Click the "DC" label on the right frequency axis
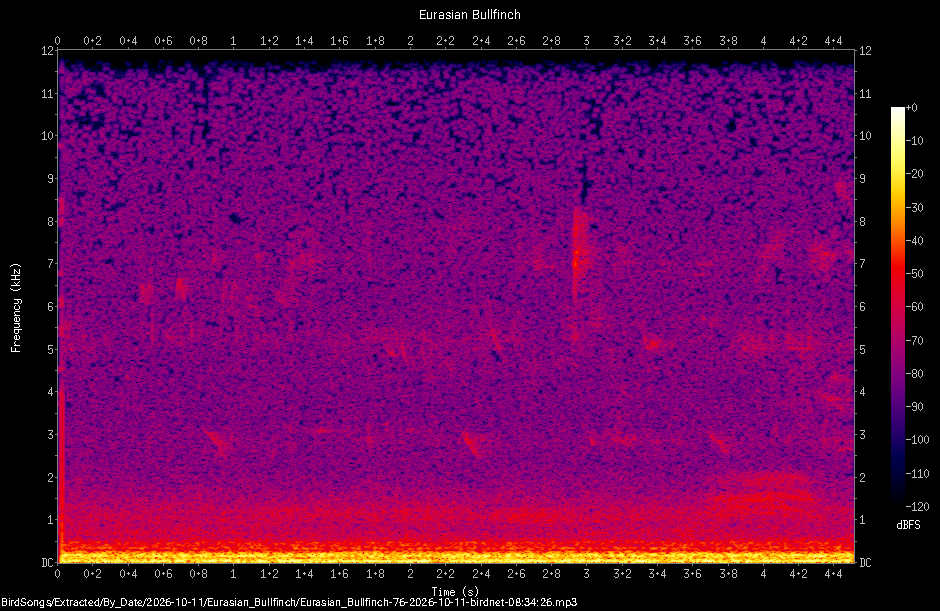 [x=865, y=562]
